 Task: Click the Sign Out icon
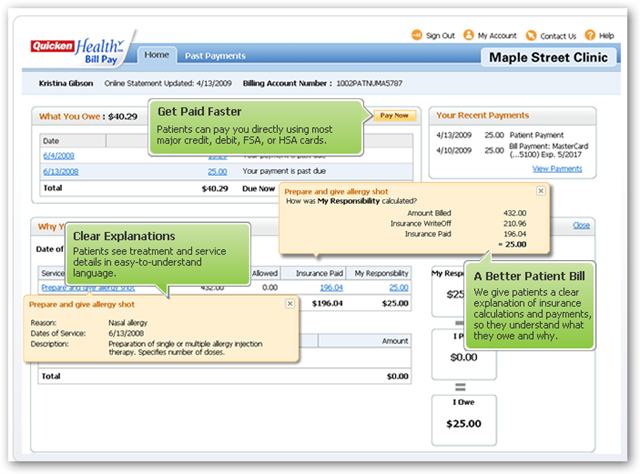(x=416, y=35)
